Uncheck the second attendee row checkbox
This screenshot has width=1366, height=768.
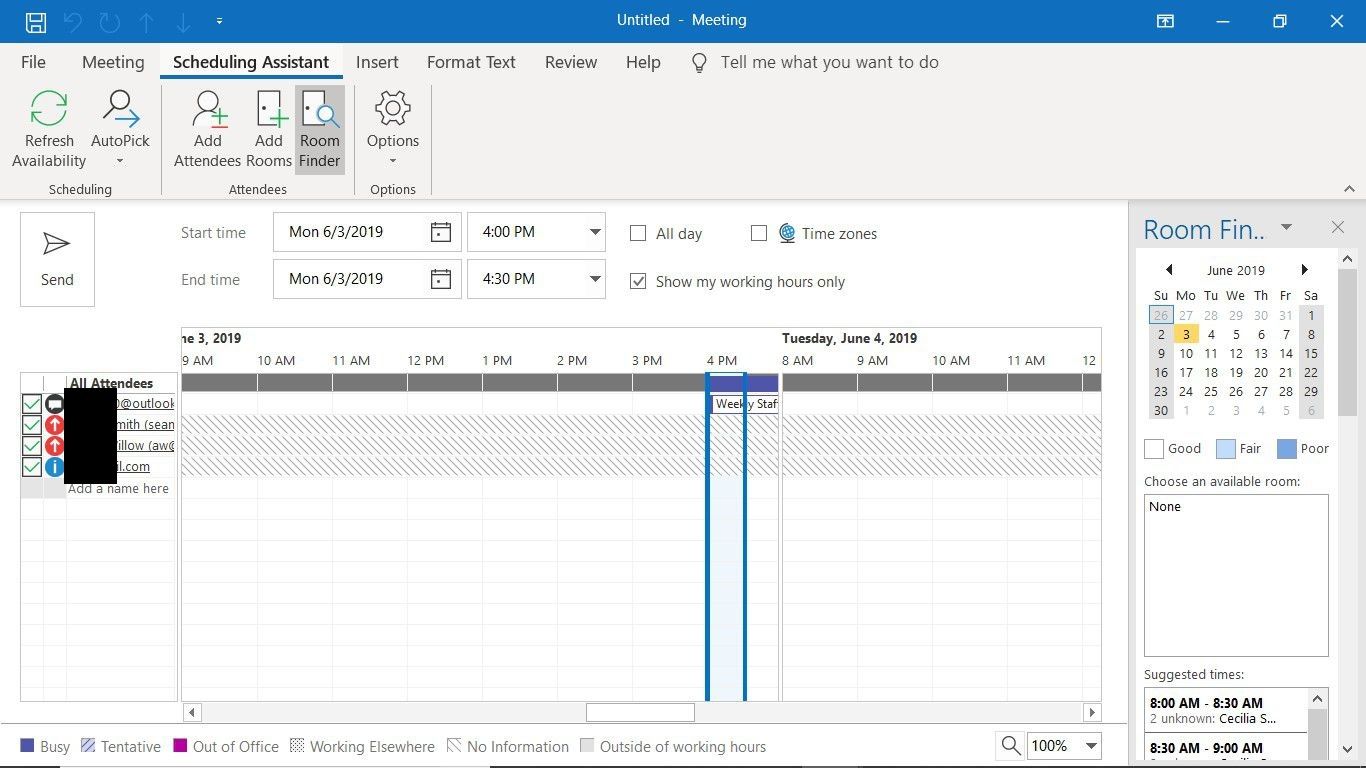[32, 425]
